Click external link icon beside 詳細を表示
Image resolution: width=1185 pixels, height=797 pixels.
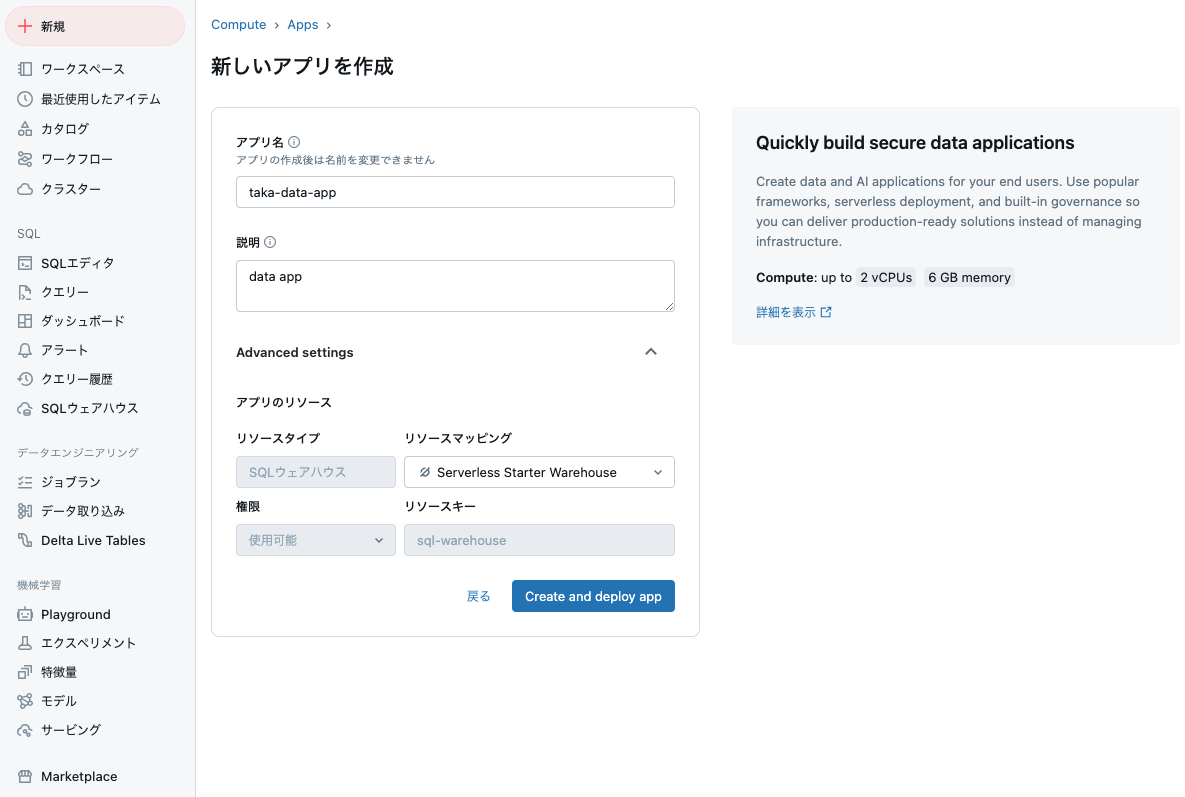coord(826,312)
